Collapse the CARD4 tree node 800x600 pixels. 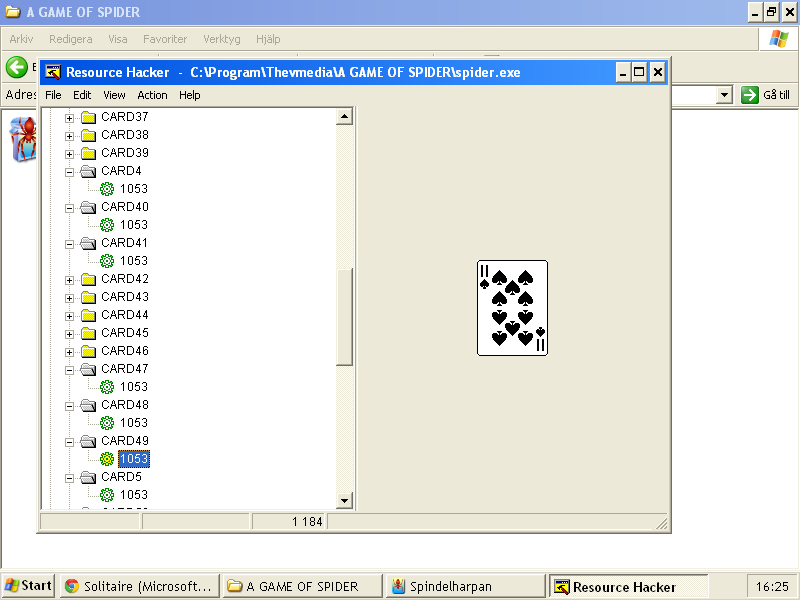(x=69, y=172)
